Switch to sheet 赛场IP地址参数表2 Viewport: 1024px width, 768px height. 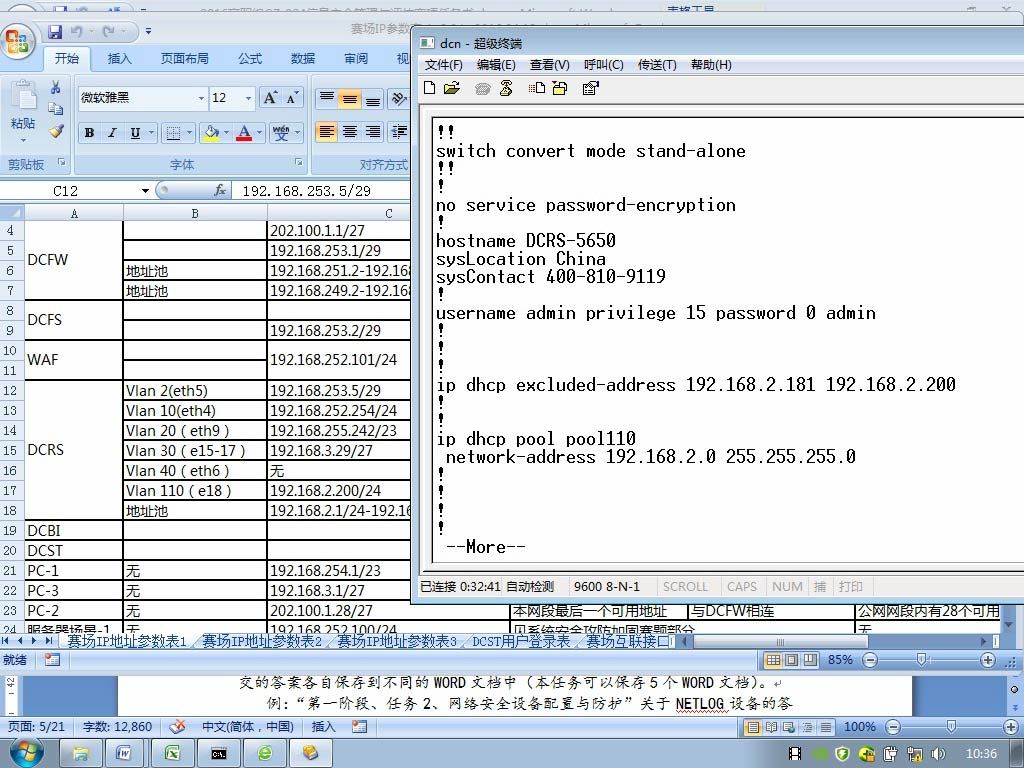point(261,641)
